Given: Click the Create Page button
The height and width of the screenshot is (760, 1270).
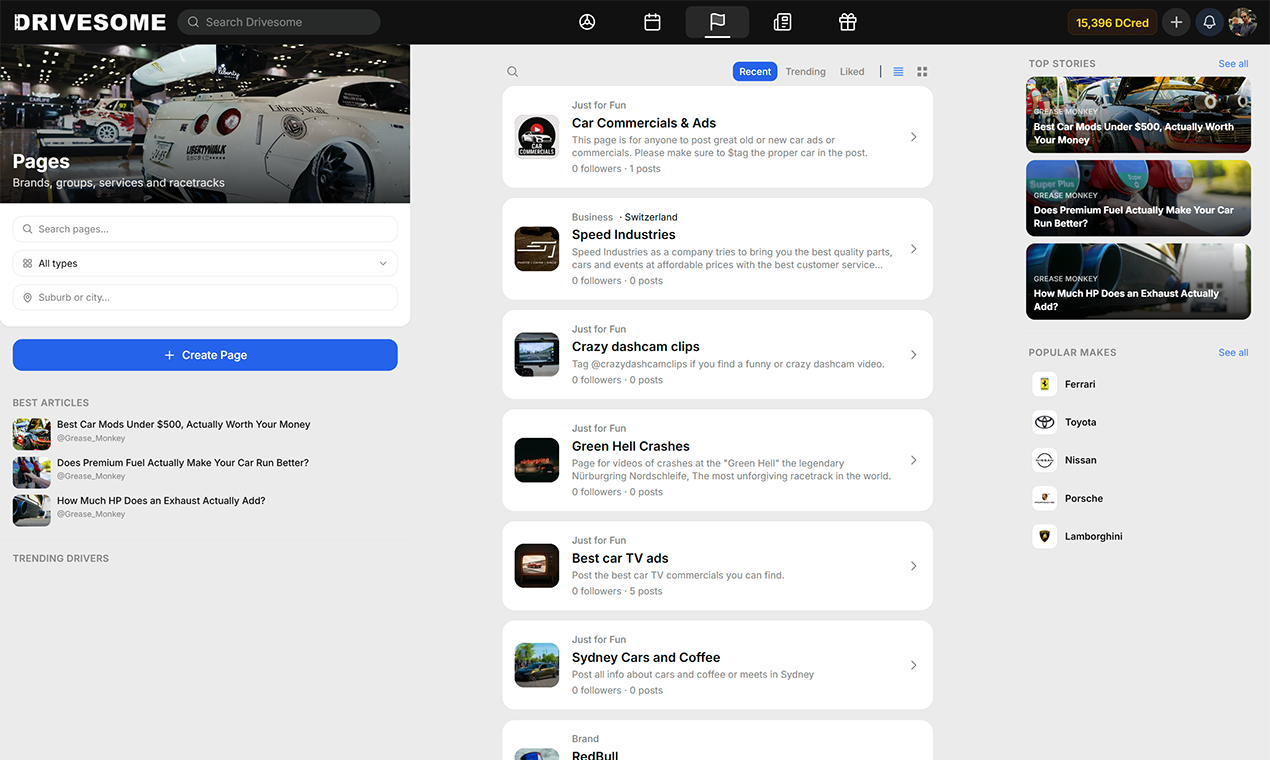Looking at the screenshot, I should click(205, 355).
